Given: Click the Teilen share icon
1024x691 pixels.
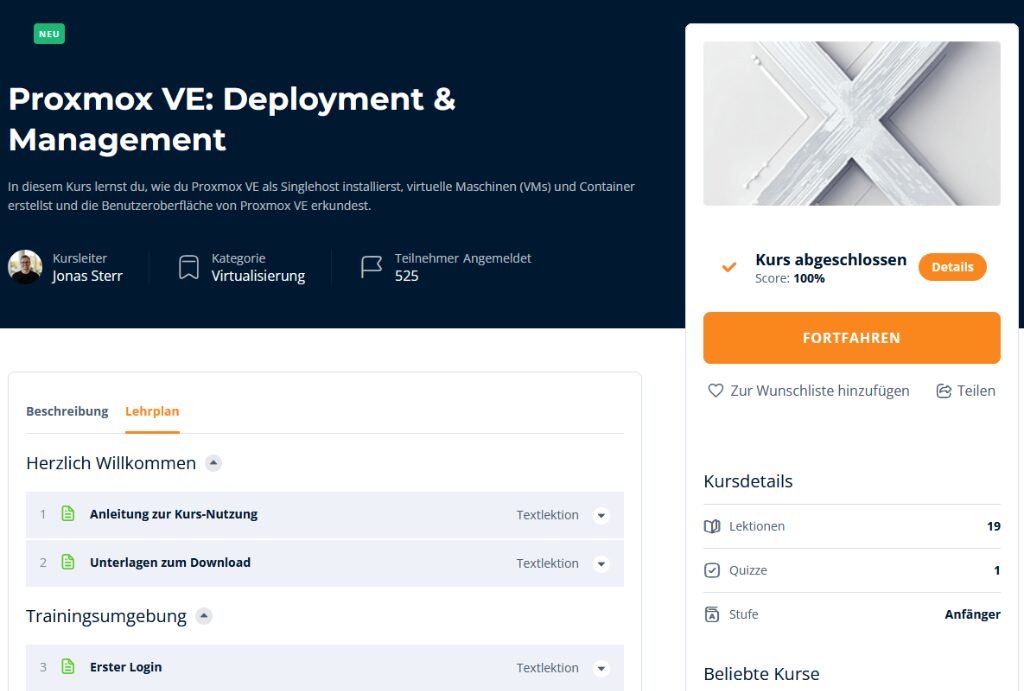Looking at the screenshot, I should pos(944,391).
